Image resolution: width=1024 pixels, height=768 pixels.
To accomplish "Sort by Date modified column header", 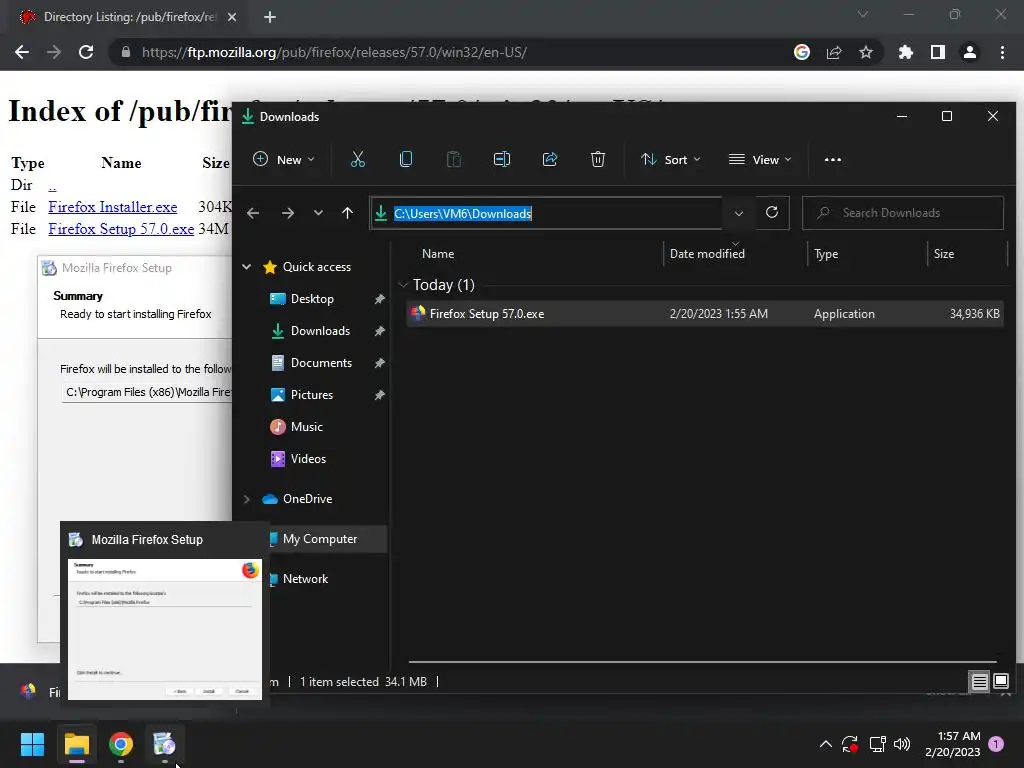I will [x=707, y=253].
